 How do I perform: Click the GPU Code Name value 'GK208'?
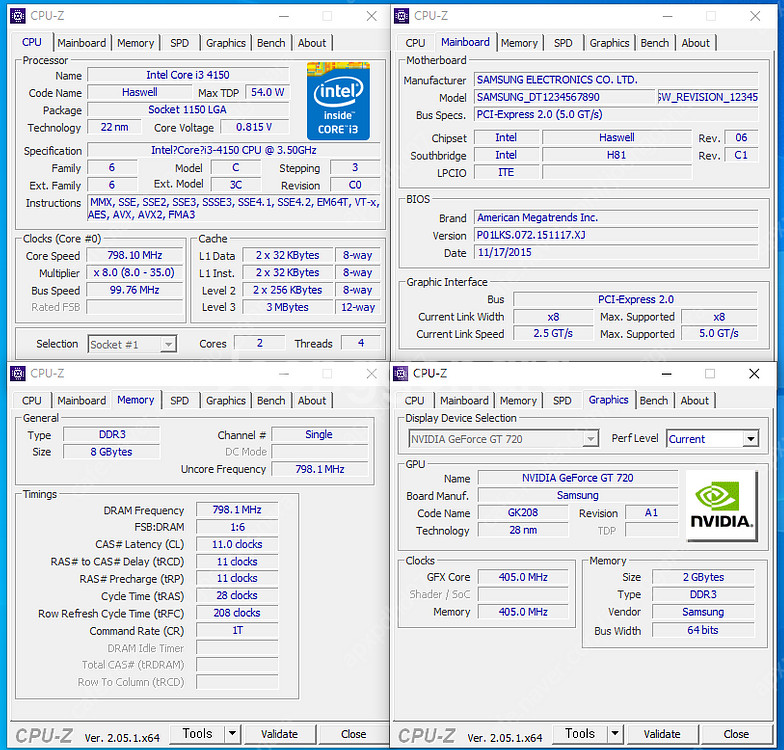[523, 512]
